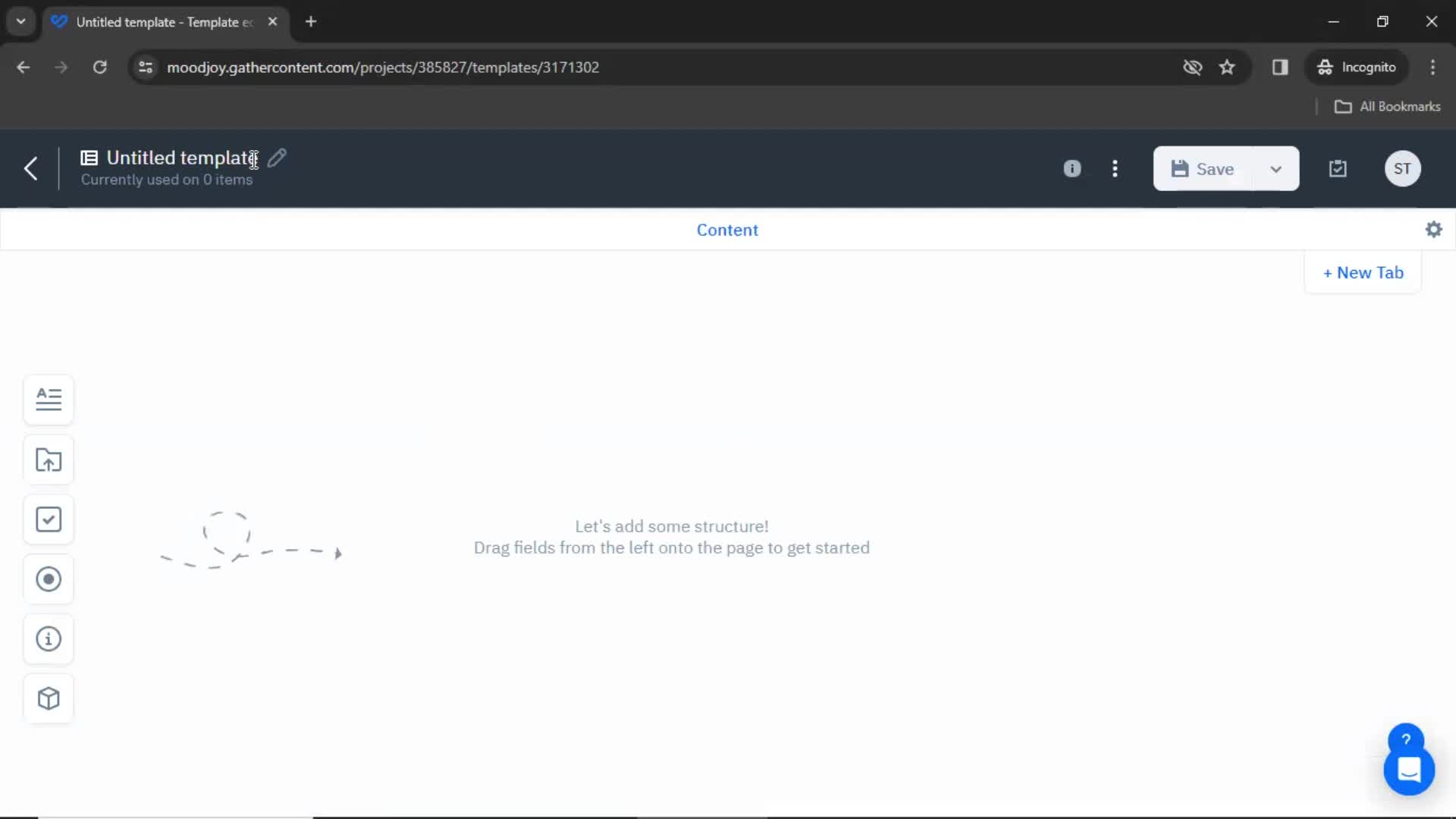Image resolution: width=1456 pixels, height=819 pixels.
Task: Click the tracking protection eye icon
Action: [1192, 67]
